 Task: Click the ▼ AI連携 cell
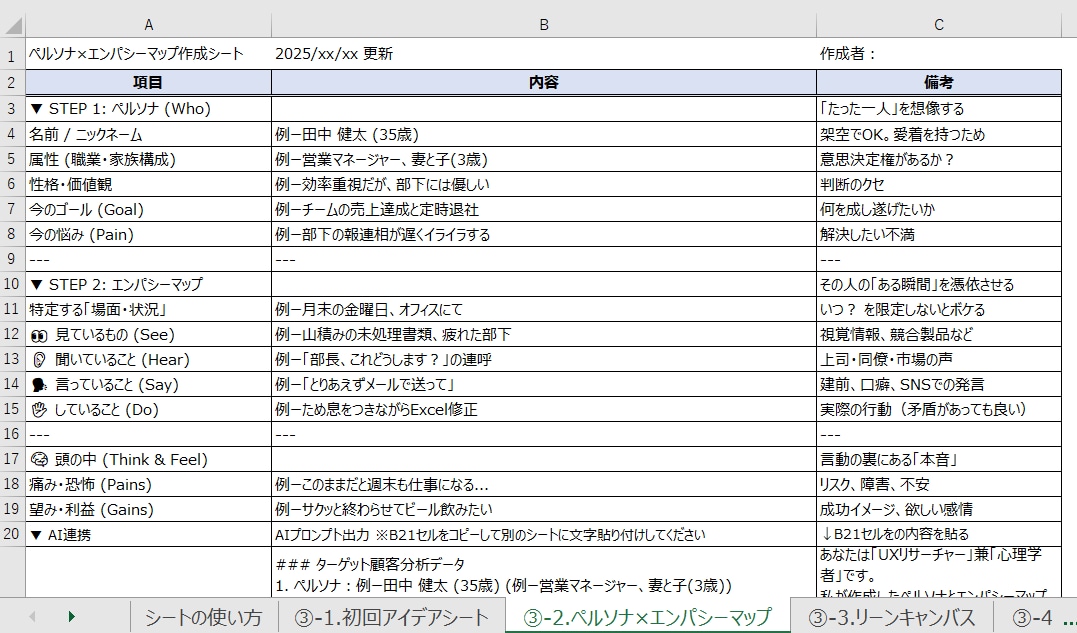[148, 534]
